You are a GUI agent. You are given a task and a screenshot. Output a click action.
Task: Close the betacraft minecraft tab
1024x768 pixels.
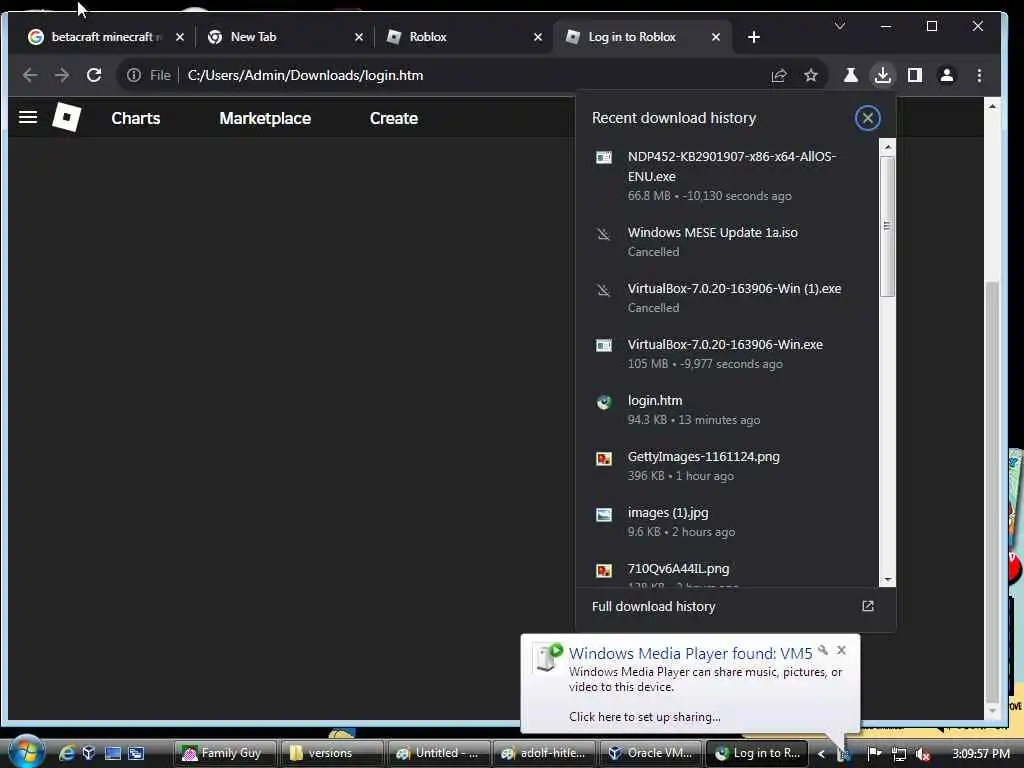[x=180, y=37]
